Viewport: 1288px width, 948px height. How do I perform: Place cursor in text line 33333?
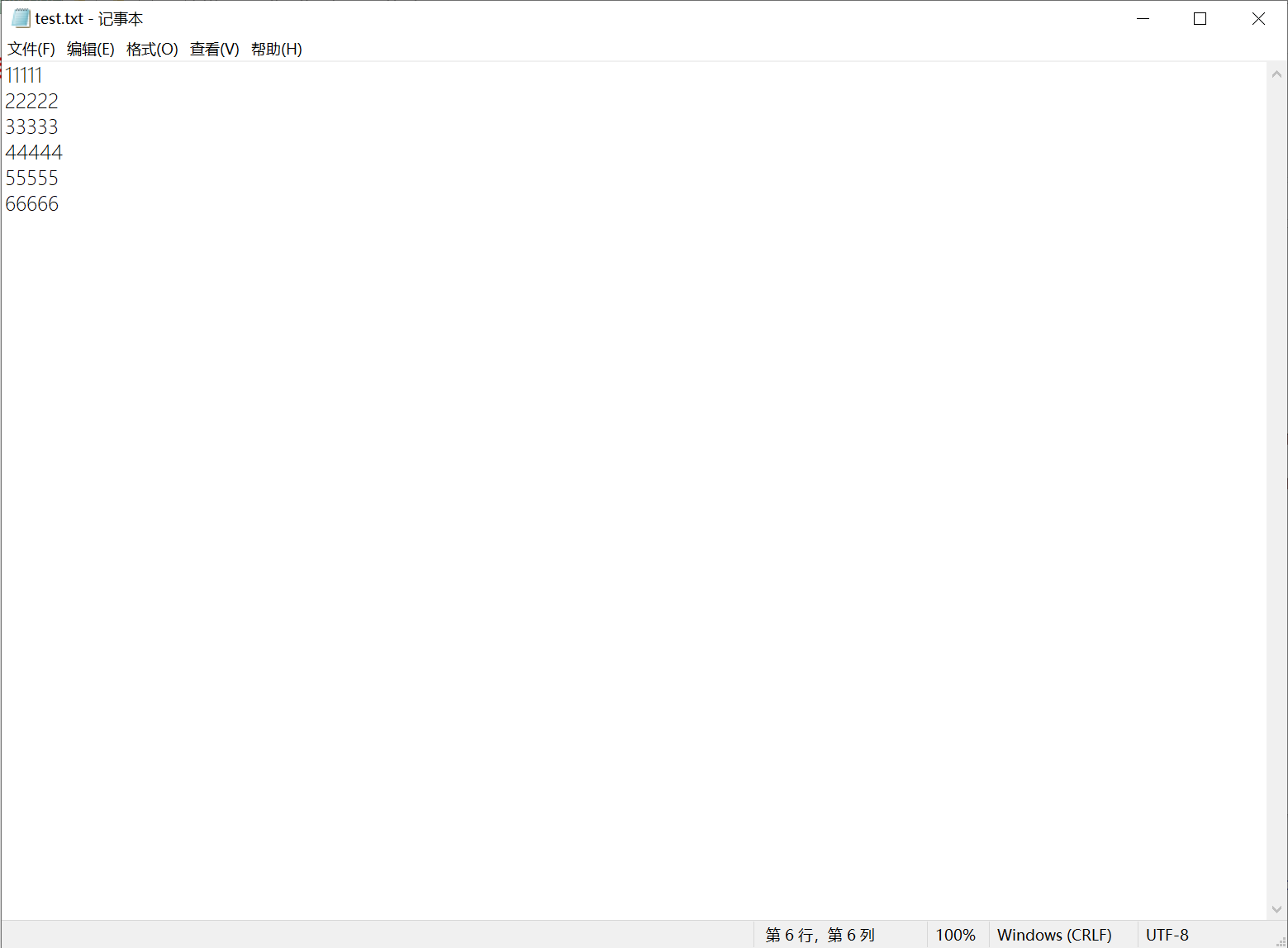click(32, 127)
